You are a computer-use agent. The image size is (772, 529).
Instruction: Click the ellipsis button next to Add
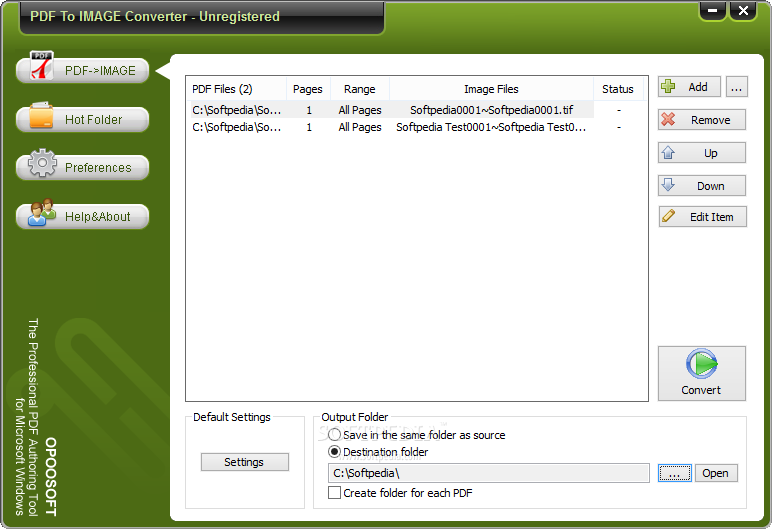tap(737, 87)
